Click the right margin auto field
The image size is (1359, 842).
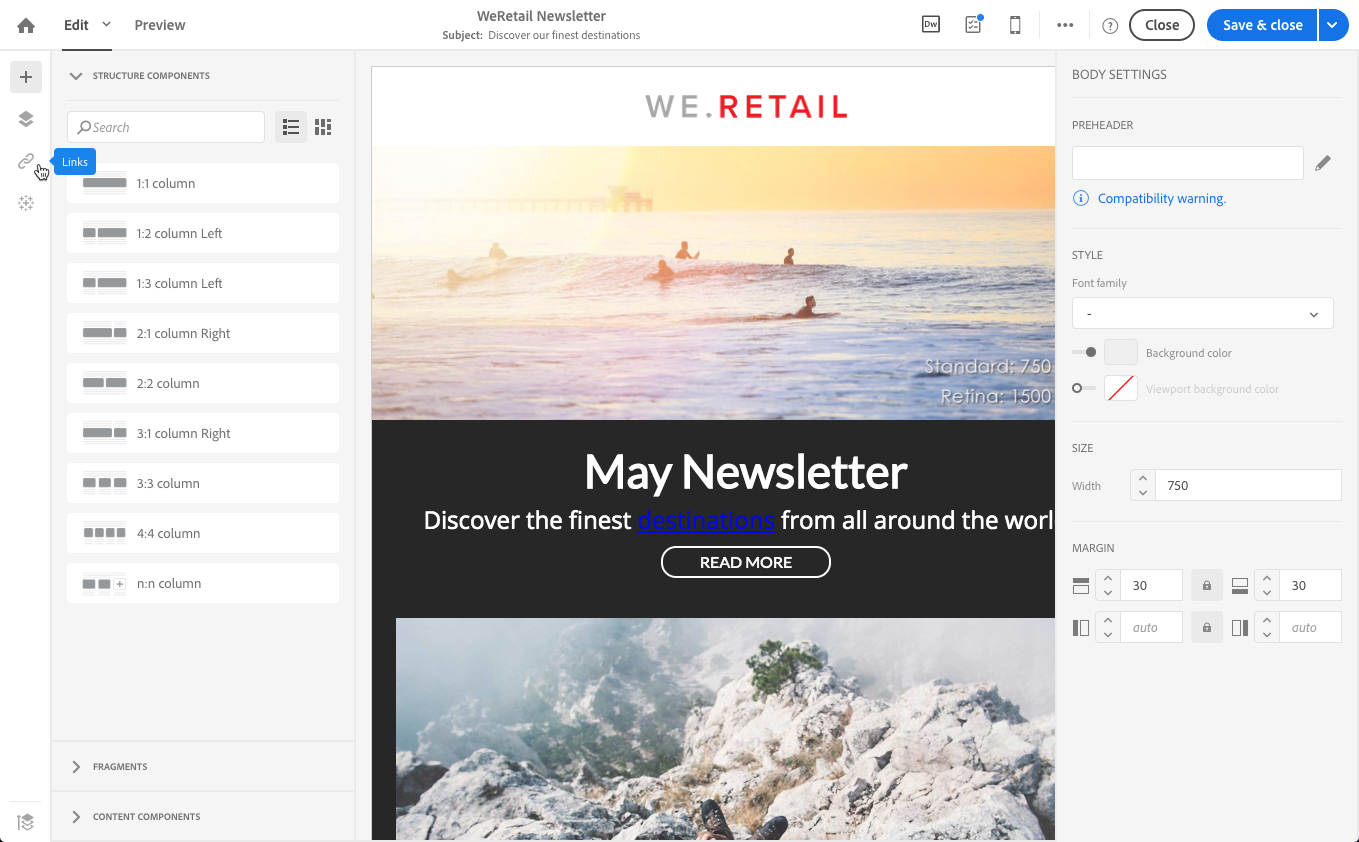(1310, 628)
